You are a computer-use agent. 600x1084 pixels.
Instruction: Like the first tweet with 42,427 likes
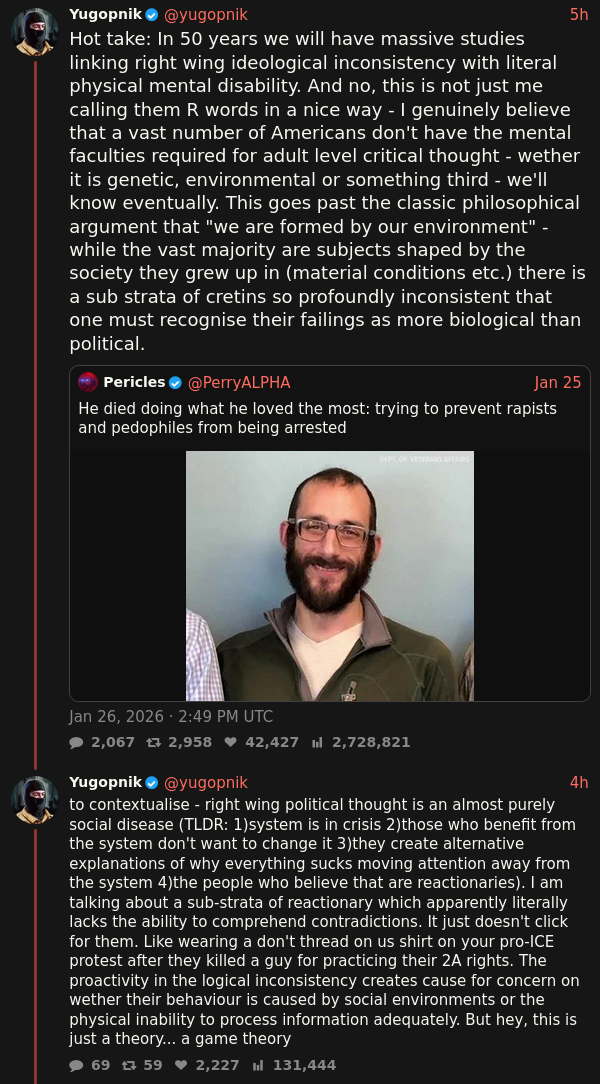click(230, 742)
